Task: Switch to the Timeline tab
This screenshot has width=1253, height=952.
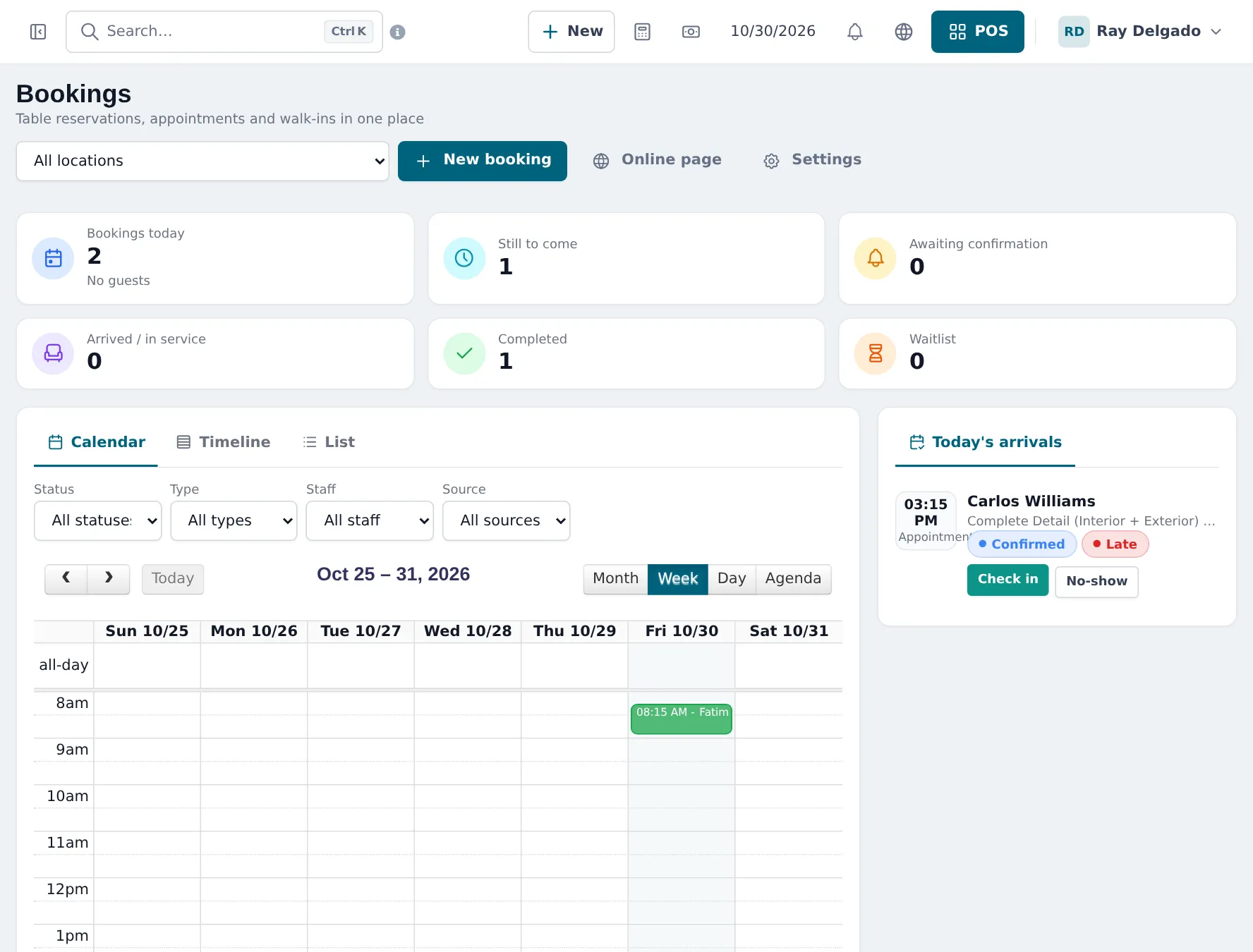Action: (223, 442)
